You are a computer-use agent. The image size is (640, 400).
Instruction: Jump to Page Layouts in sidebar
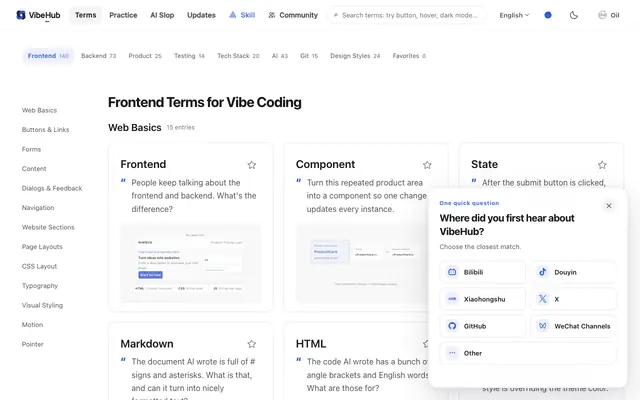(42, 247)
